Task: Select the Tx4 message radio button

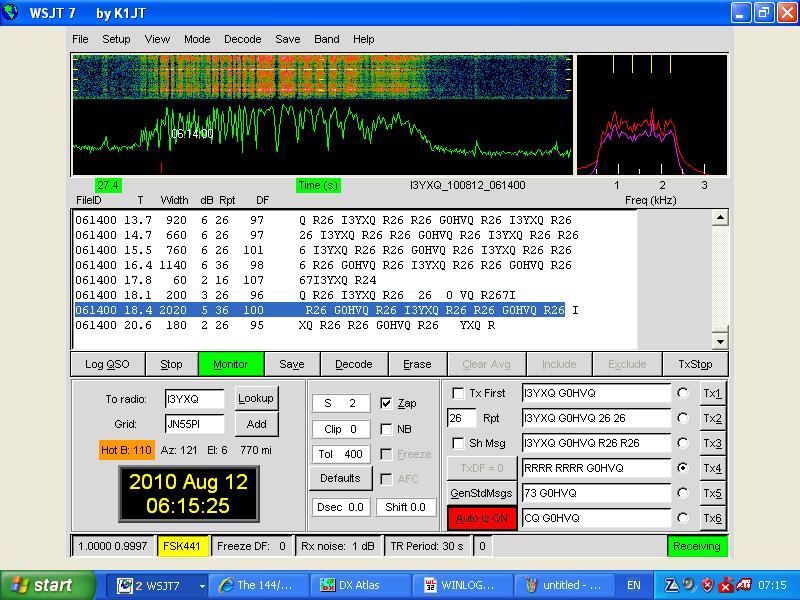Action: coord(683,468)
